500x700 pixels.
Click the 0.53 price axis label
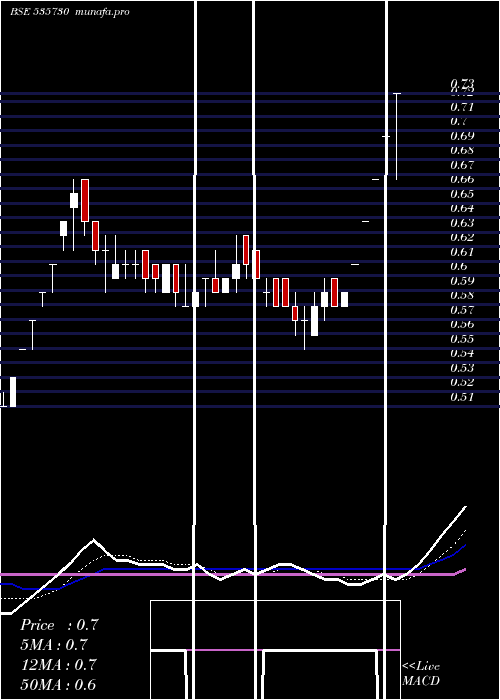462,368
